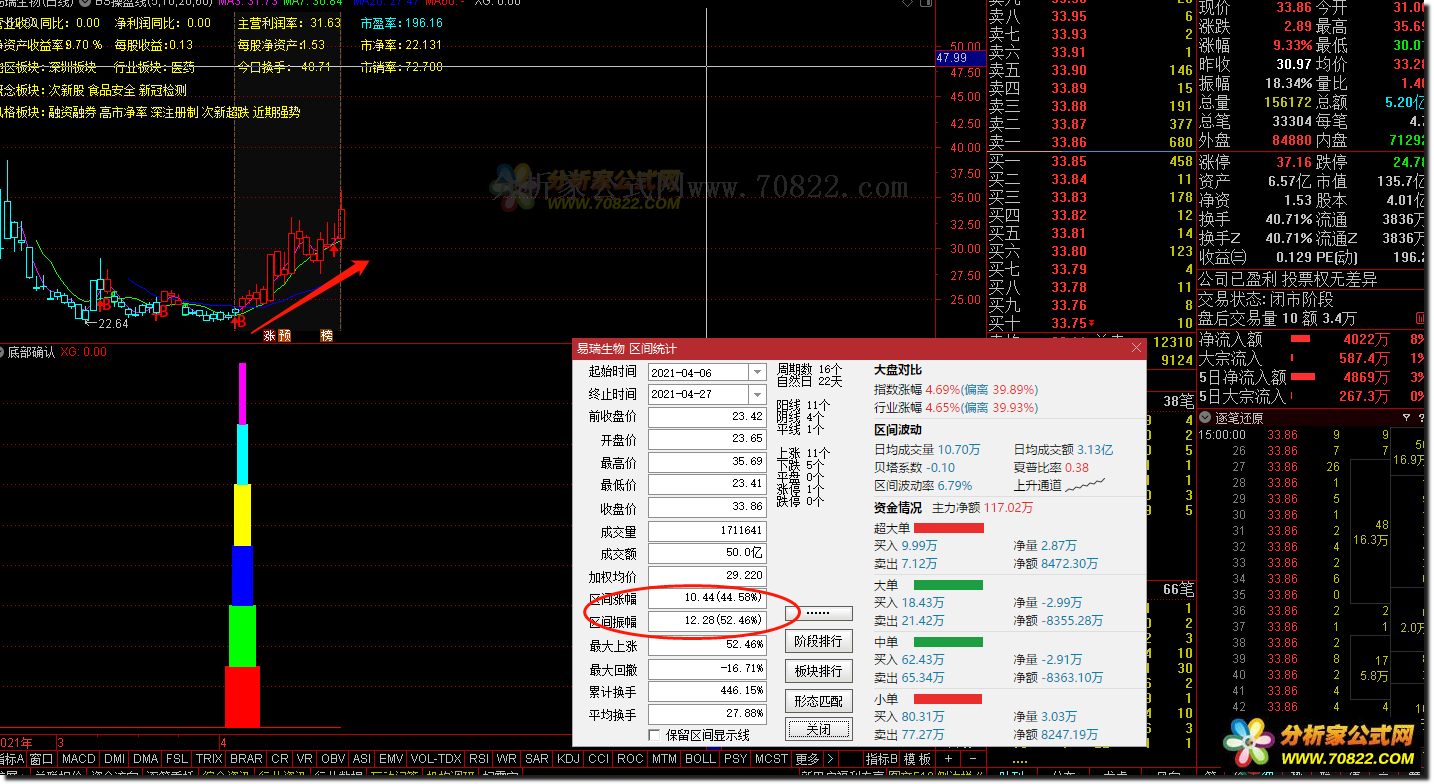Switch to the TRIX indicator tab
The width and height of the screenshot is (1434, 784).
point(209,759)
